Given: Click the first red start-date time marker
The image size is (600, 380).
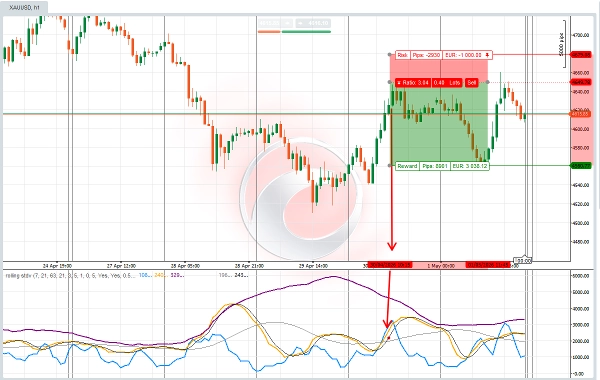Looking at the screenshot, I should (x=390, y=265).
